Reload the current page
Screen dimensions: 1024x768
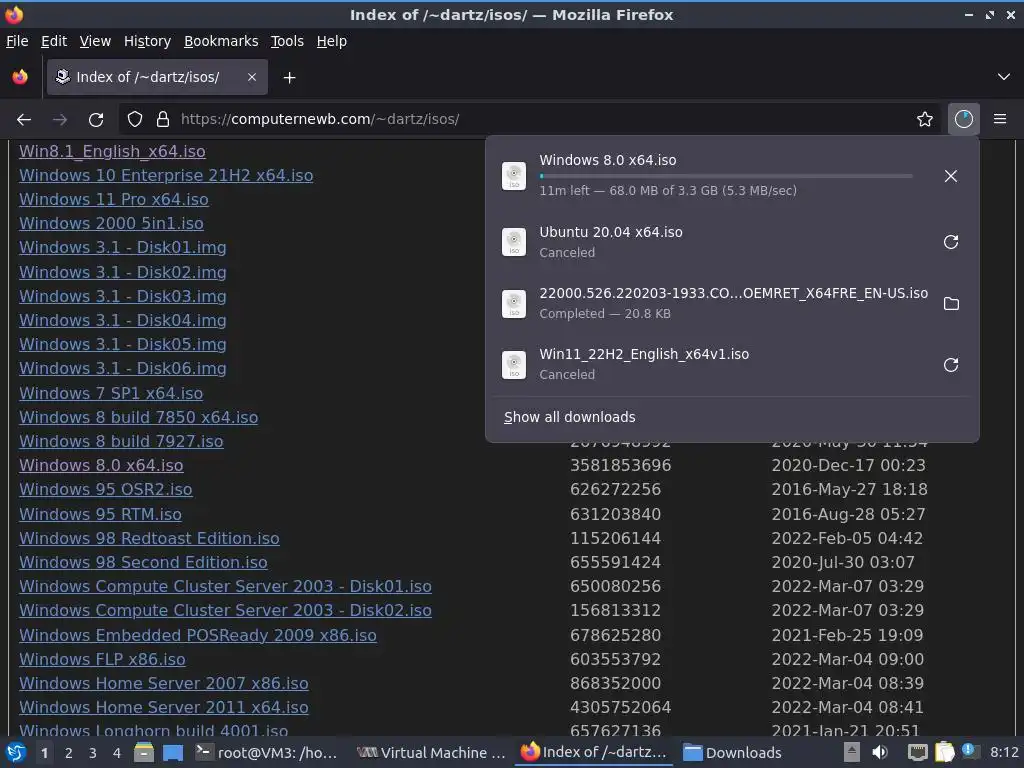click(96, 120)
